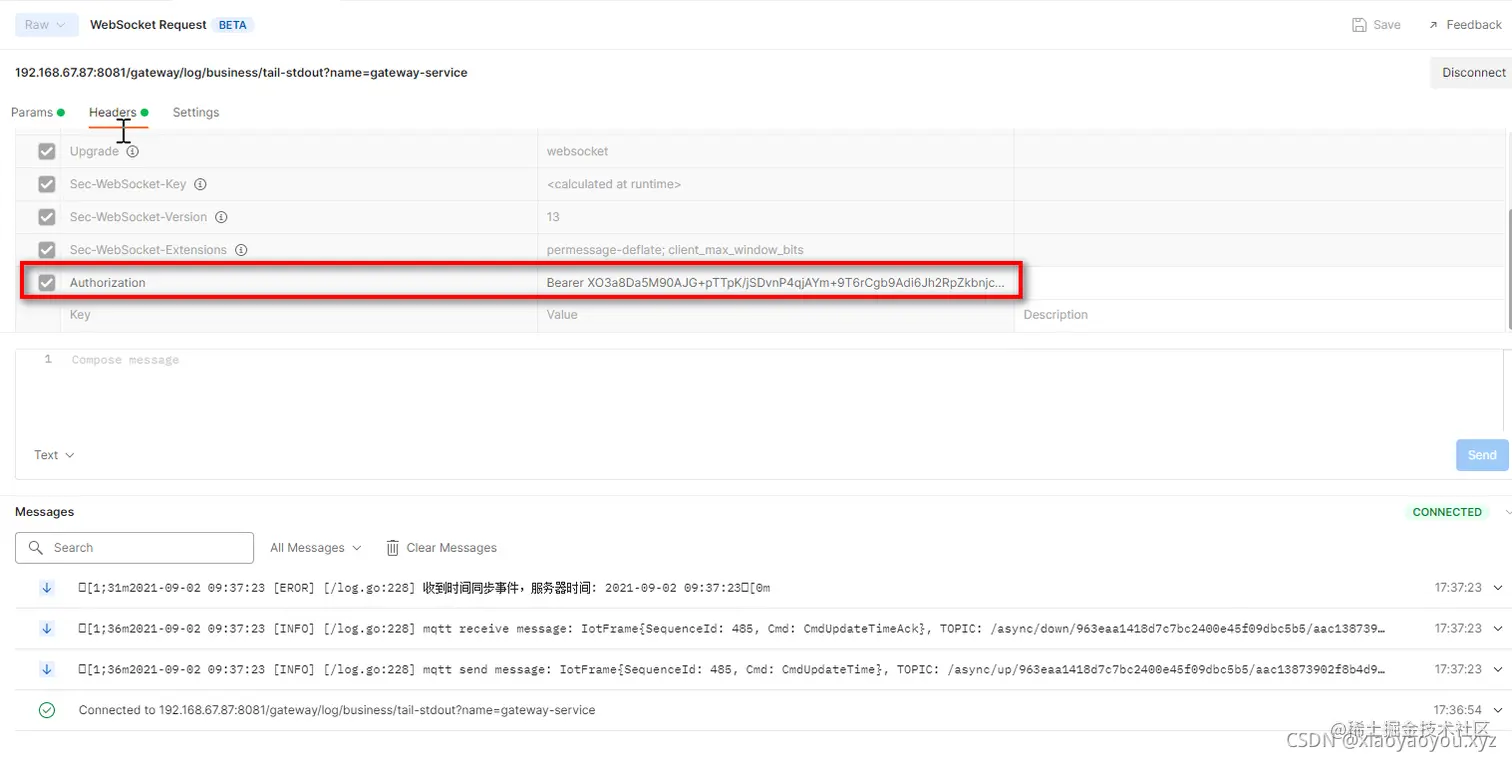
Task: Collapse the Messages panel with the chevron
Action: (1508, 512)
